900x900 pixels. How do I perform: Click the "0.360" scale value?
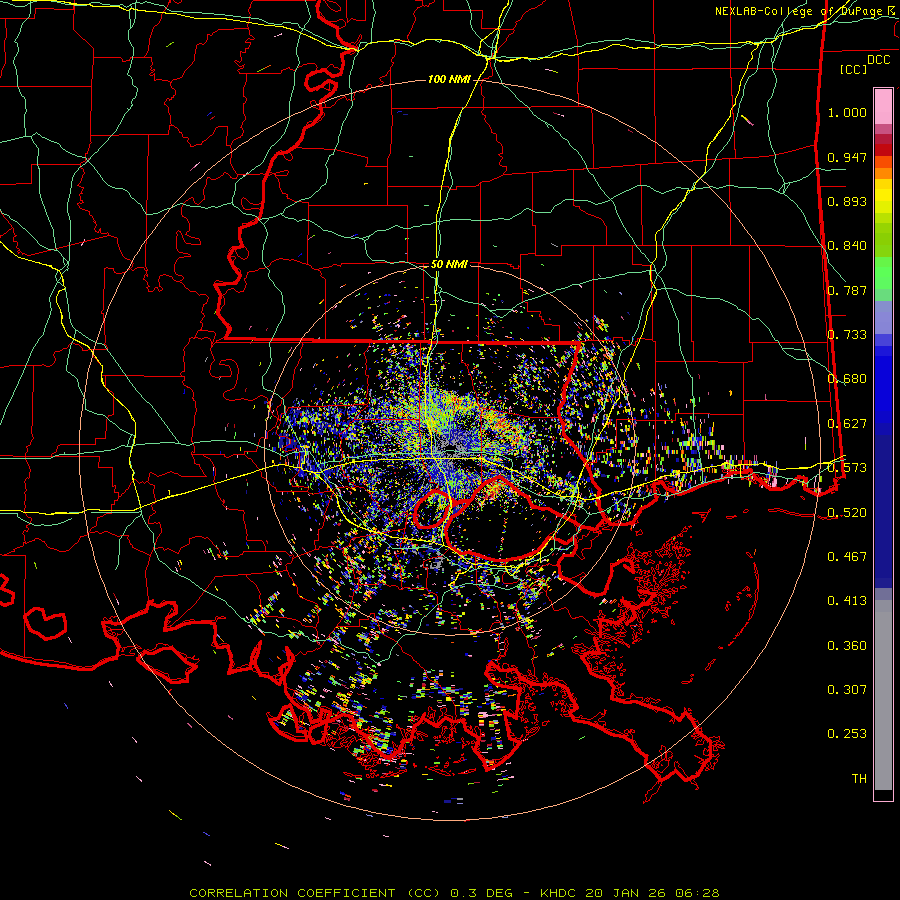(x=847, y=646)
